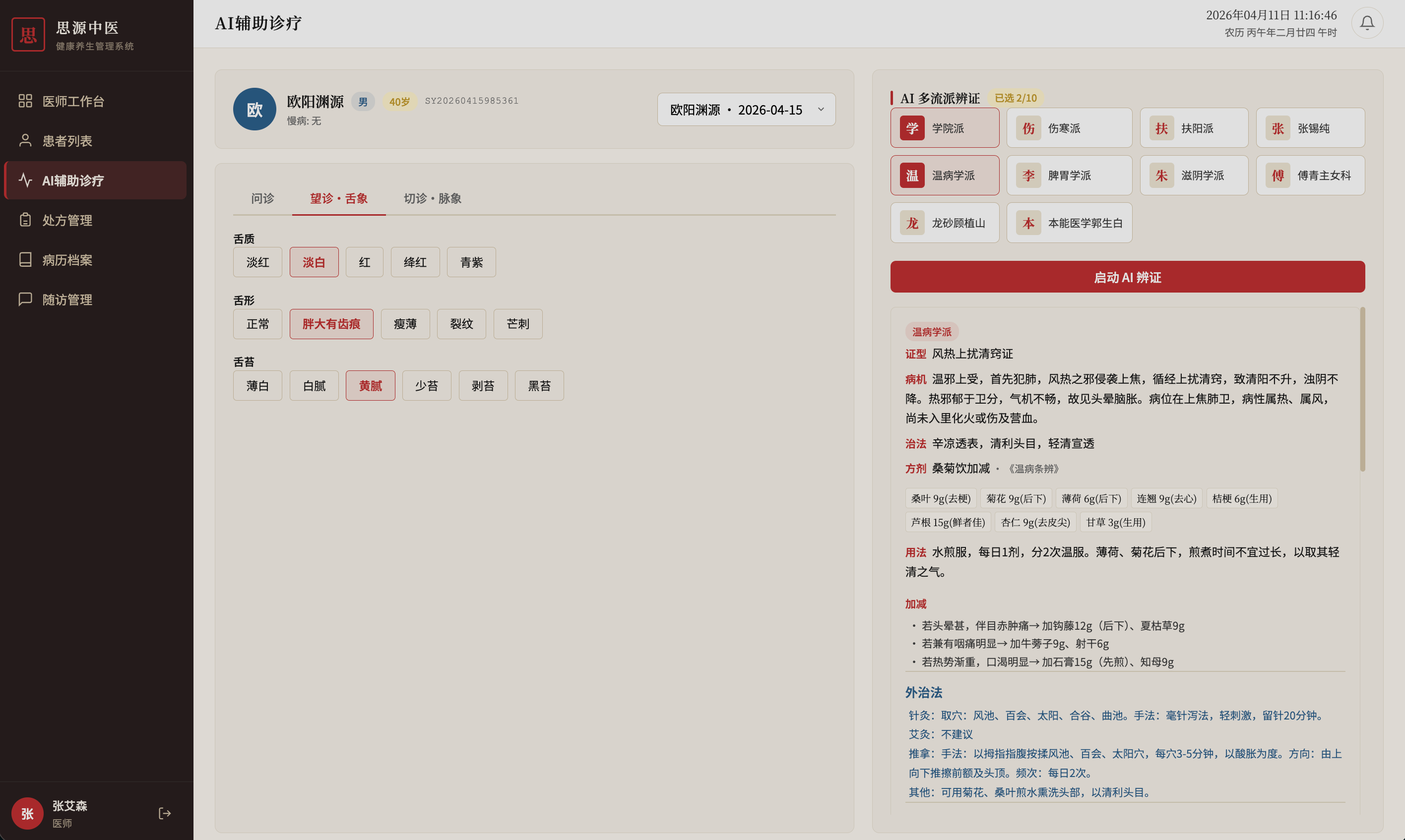This screenshot has width=1405, height=840.
Task: Click the logout icon beside 张艾森
Action: (165, 813)
